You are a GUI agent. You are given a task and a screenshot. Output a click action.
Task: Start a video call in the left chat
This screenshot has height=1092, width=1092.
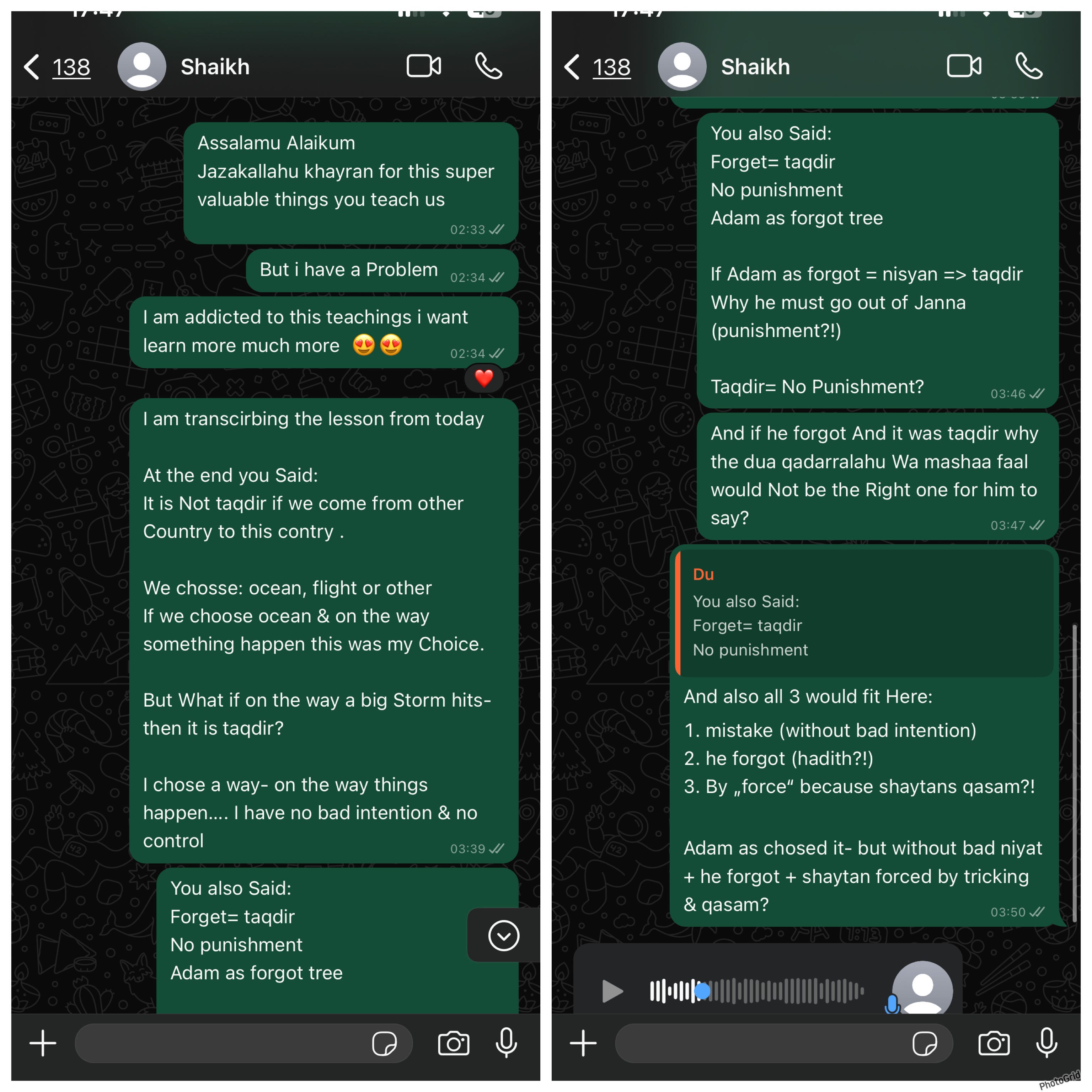[423, 66]
